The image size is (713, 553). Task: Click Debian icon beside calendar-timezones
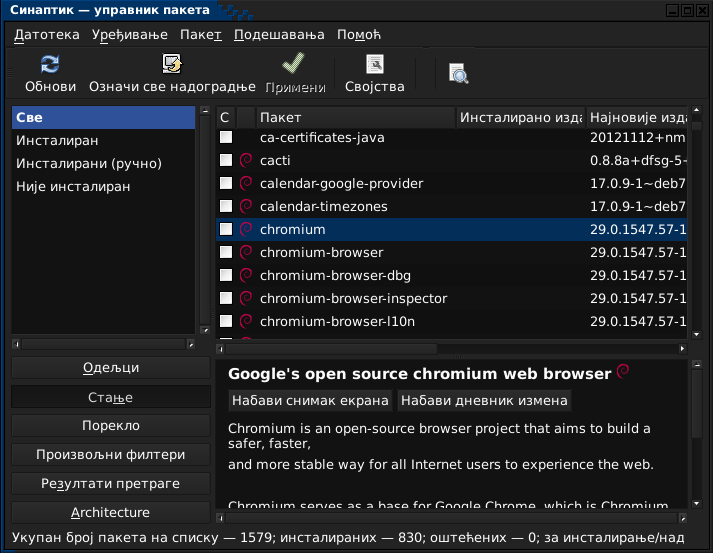246,206
